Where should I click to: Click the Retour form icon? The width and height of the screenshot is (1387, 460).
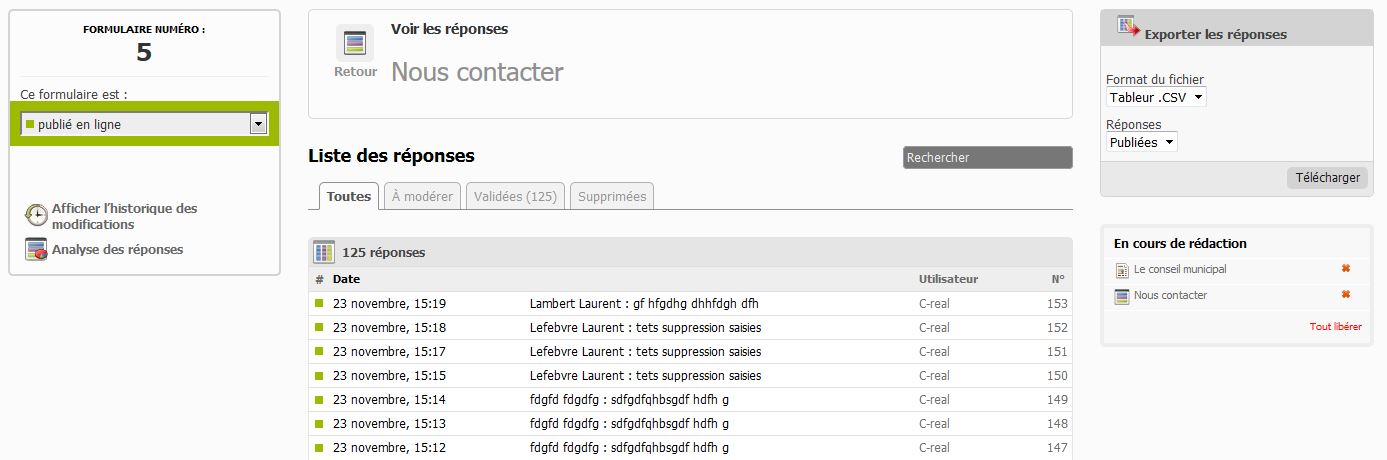click(x=355, y=43)
